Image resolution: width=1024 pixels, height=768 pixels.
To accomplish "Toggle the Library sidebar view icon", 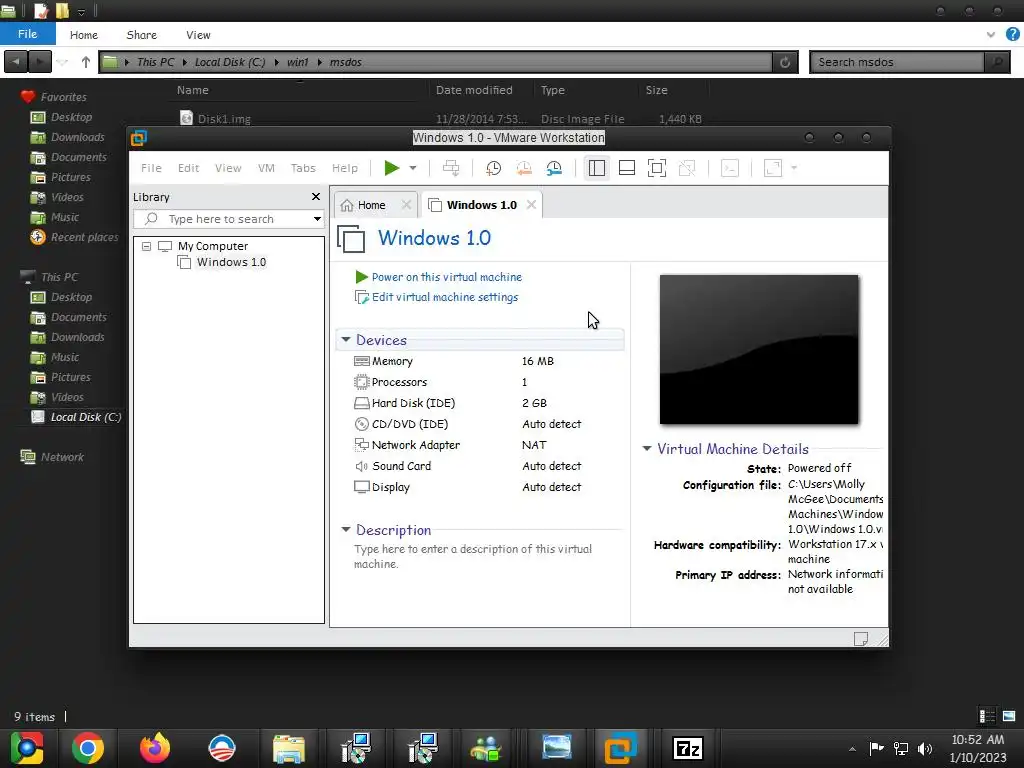I will coord(596,168).
